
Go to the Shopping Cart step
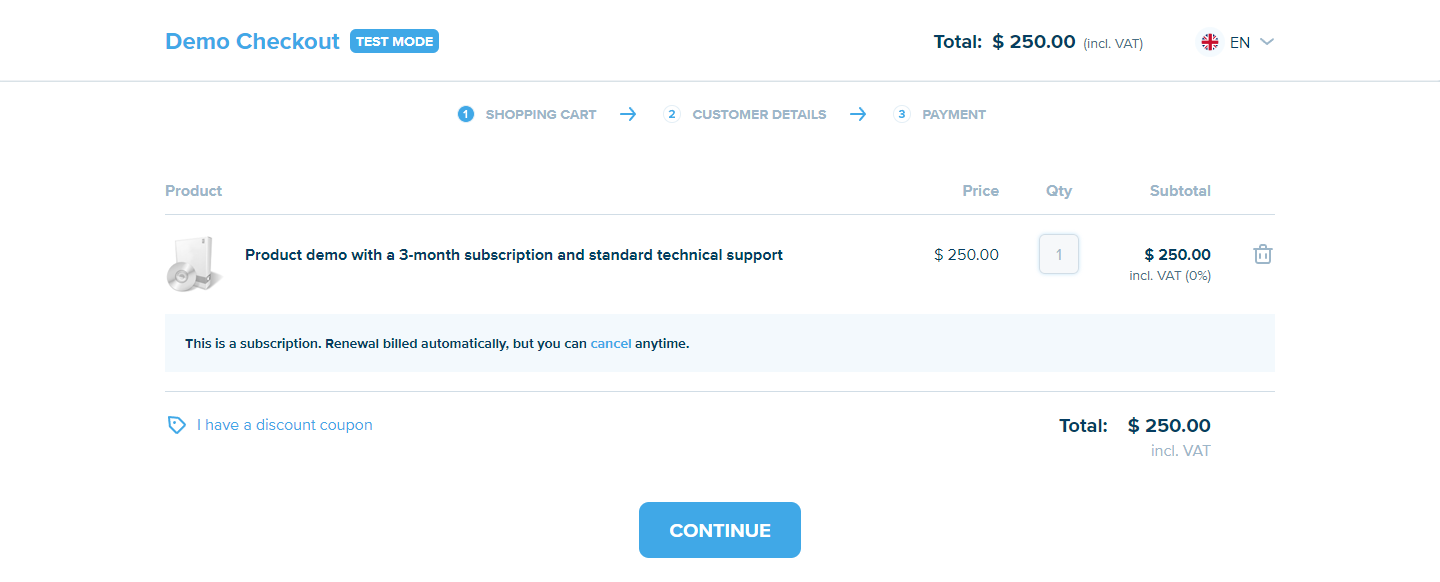point(540,115)
